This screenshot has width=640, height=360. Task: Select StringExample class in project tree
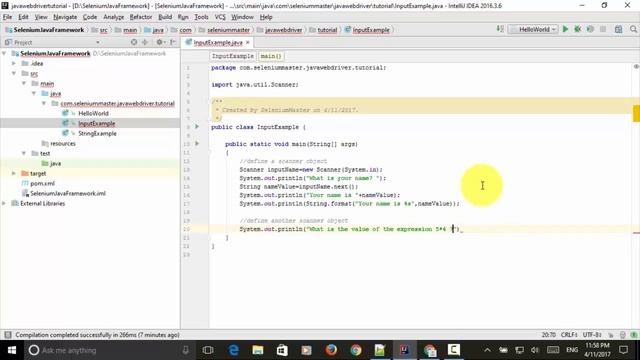tap(97, 133)
